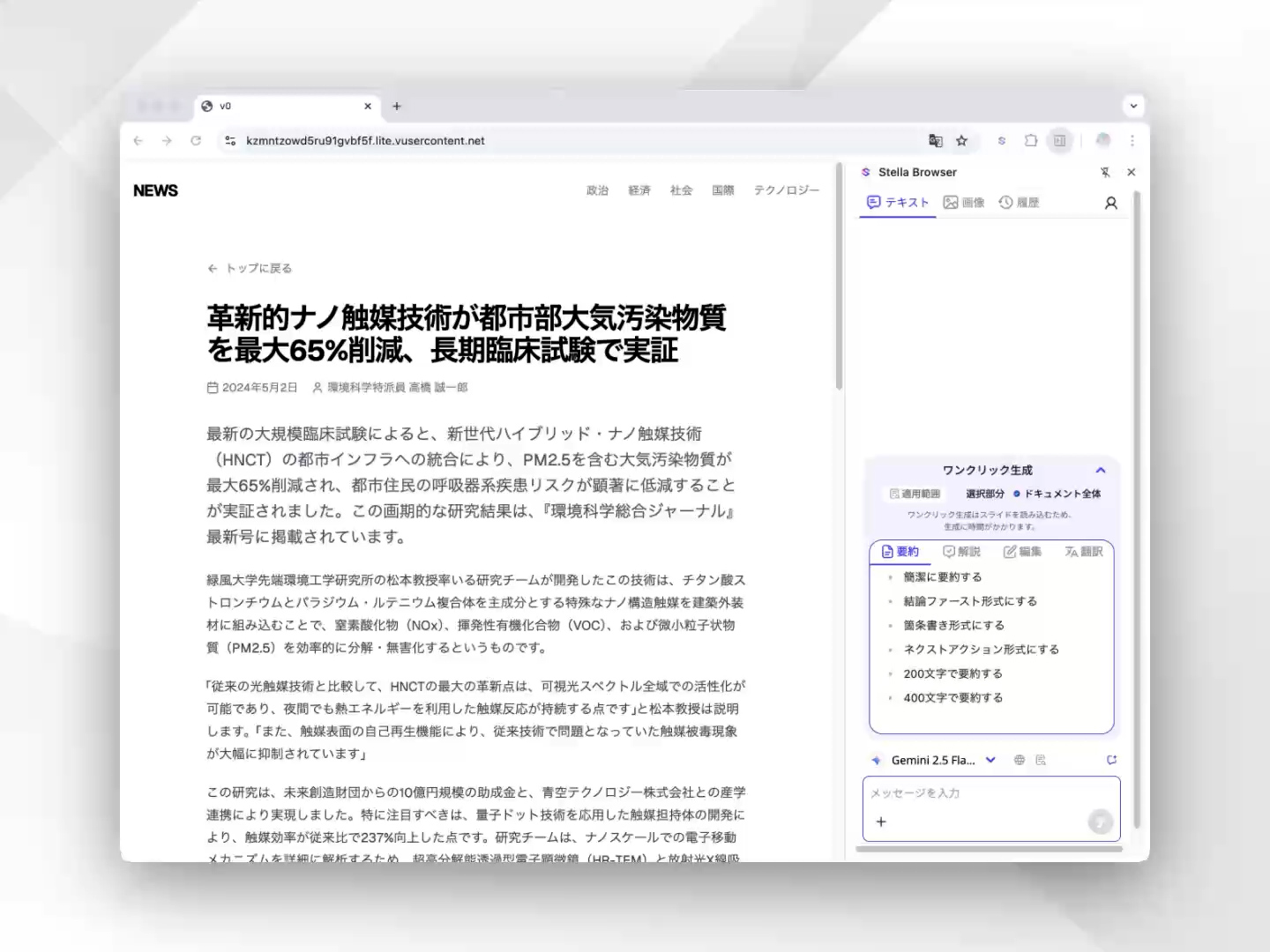This screenshot has width=1270, height=952.
Task: Open the tab search dropdown arrow
Action: coord(1133,106)
